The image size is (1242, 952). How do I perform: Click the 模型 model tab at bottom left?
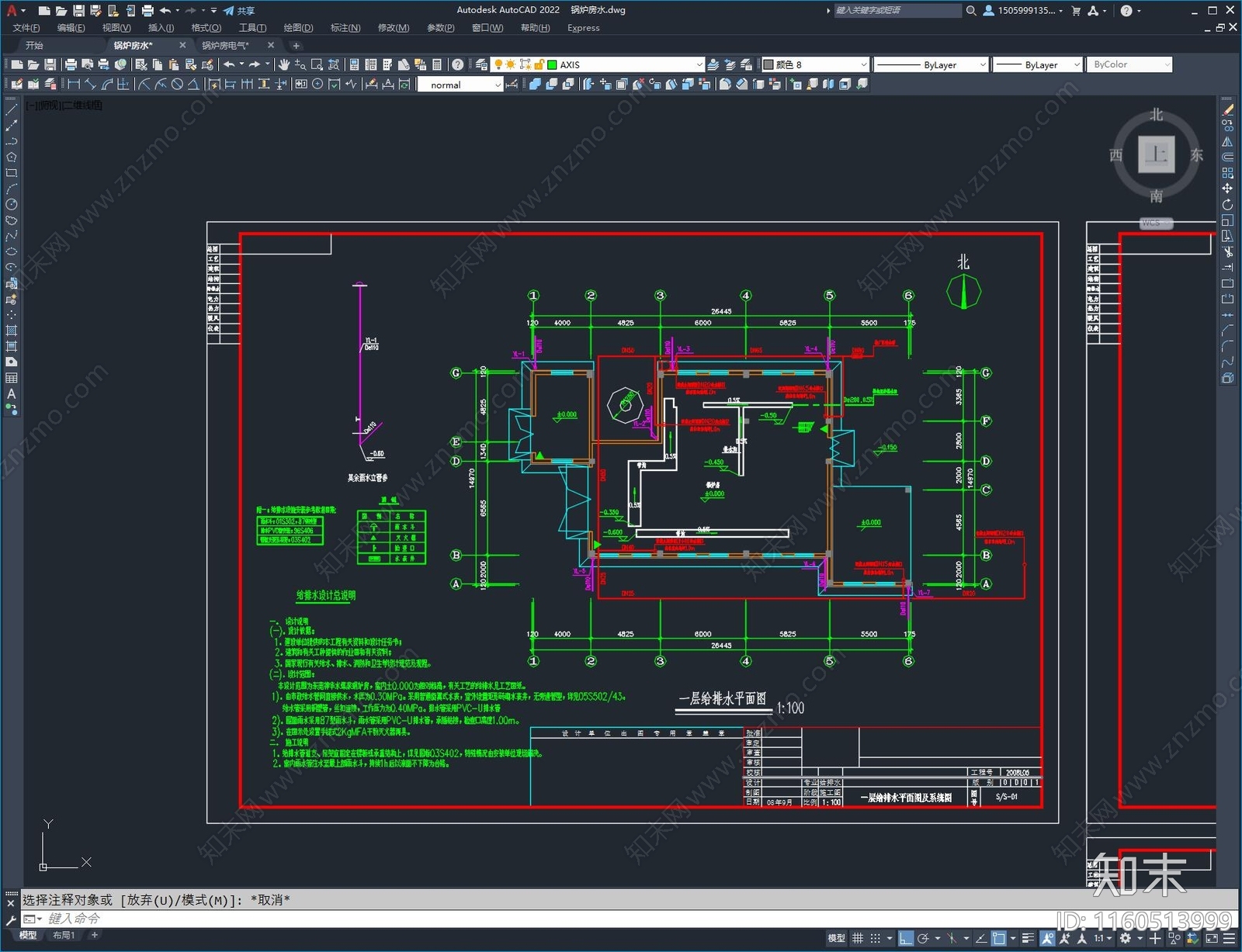28,936
